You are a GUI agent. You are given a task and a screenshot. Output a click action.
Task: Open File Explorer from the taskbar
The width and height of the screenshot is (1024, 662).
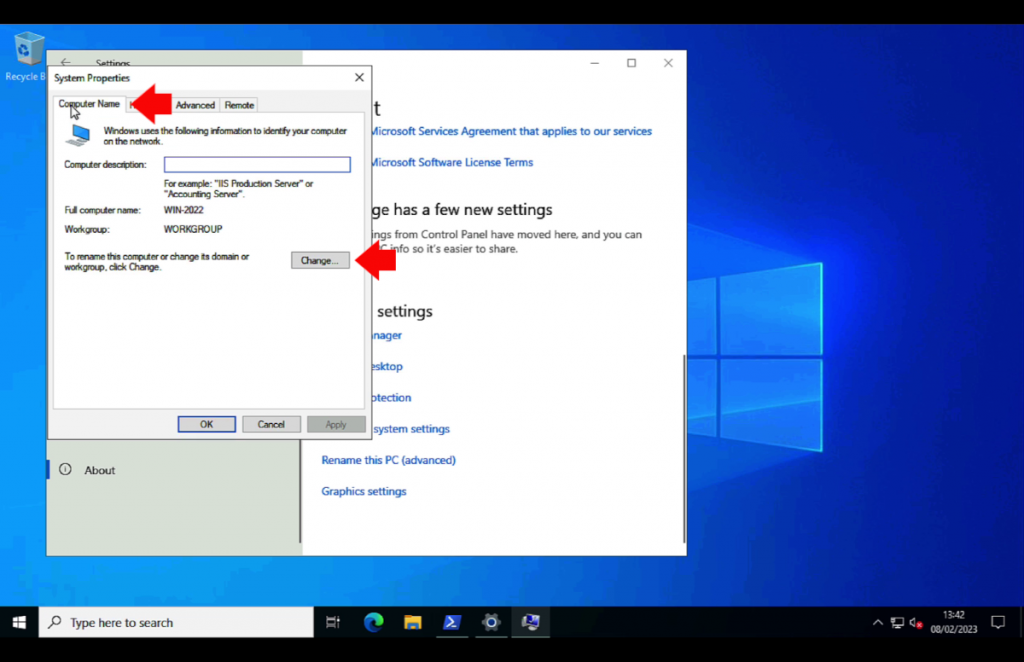pos(412,622)
